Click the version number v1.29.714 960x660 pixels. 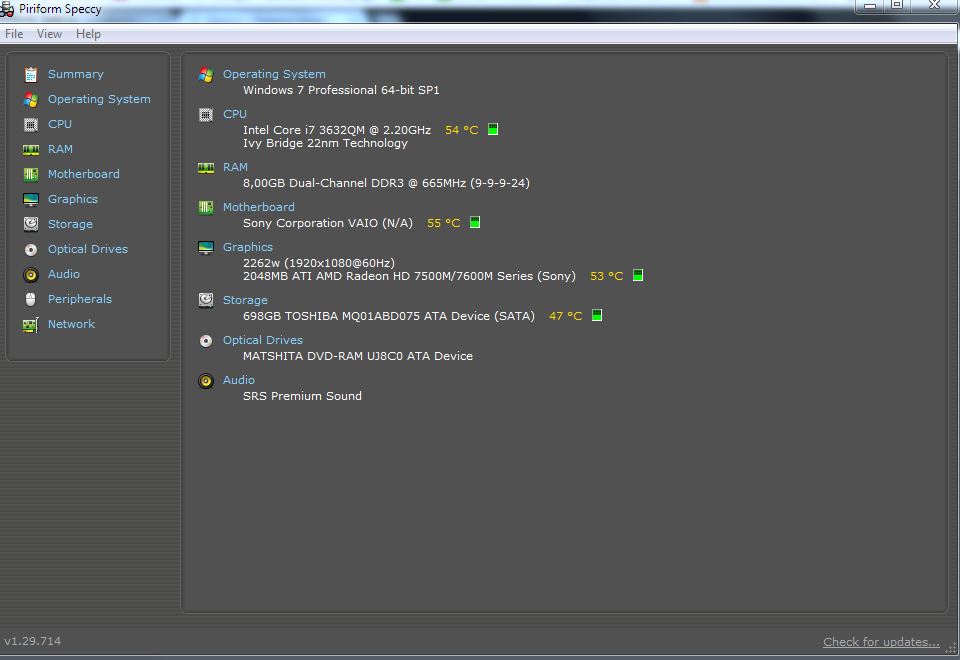pyautogui.click(x=32, y=641)
